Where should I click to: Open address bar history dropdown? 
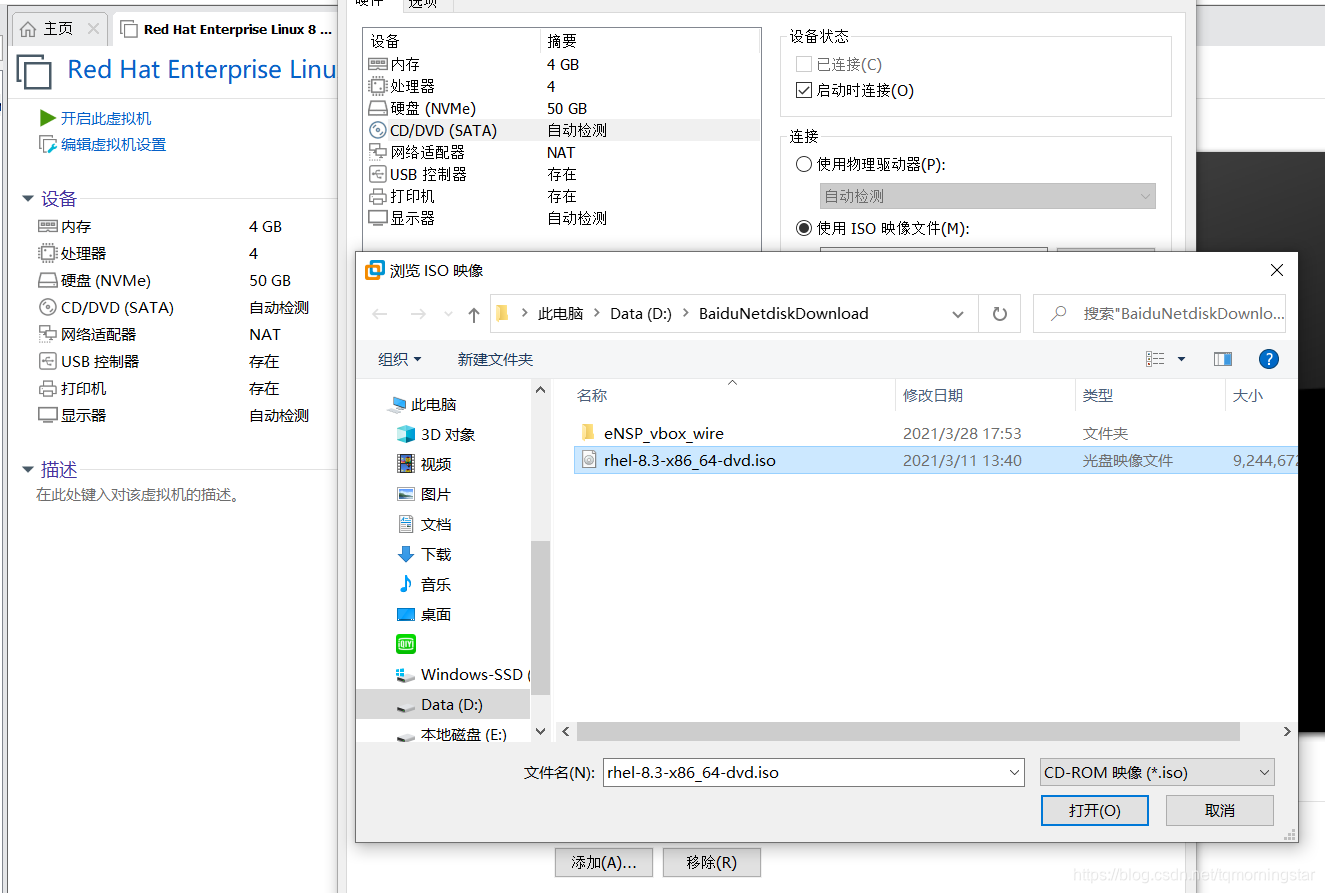958,314
